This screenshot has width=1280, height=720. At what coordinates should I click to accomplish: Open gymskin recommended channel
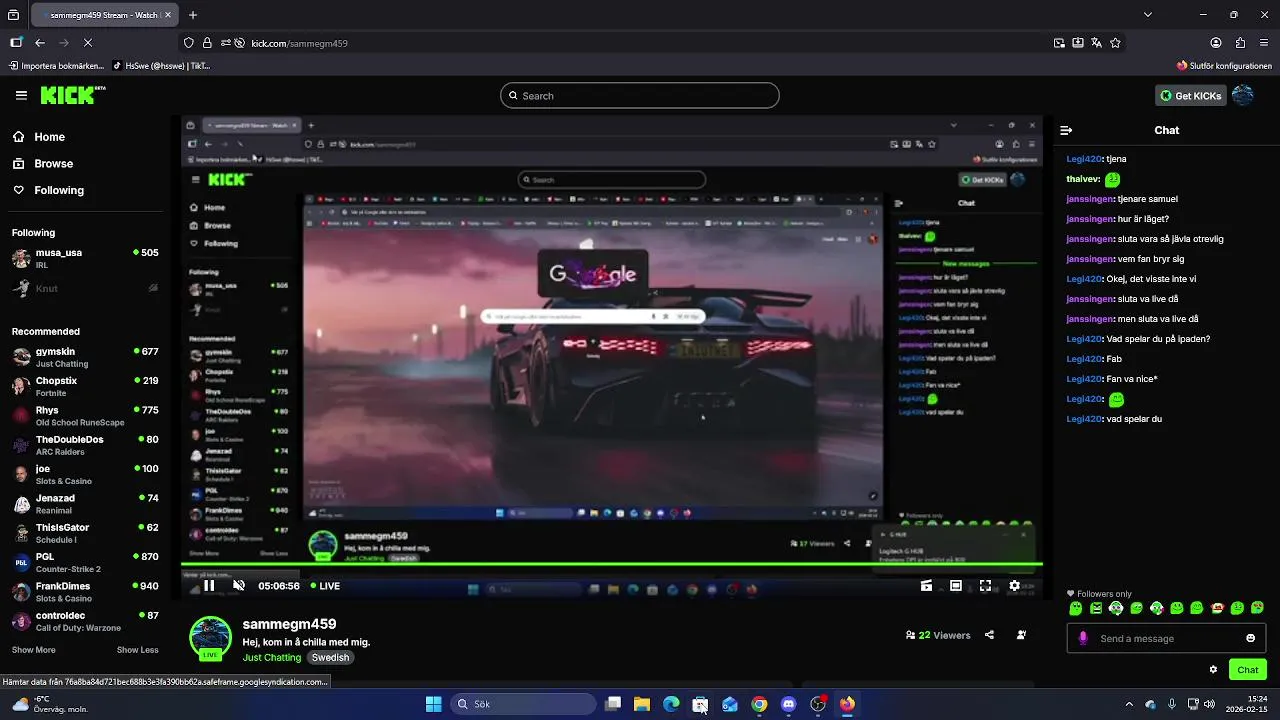pos(85,357)
